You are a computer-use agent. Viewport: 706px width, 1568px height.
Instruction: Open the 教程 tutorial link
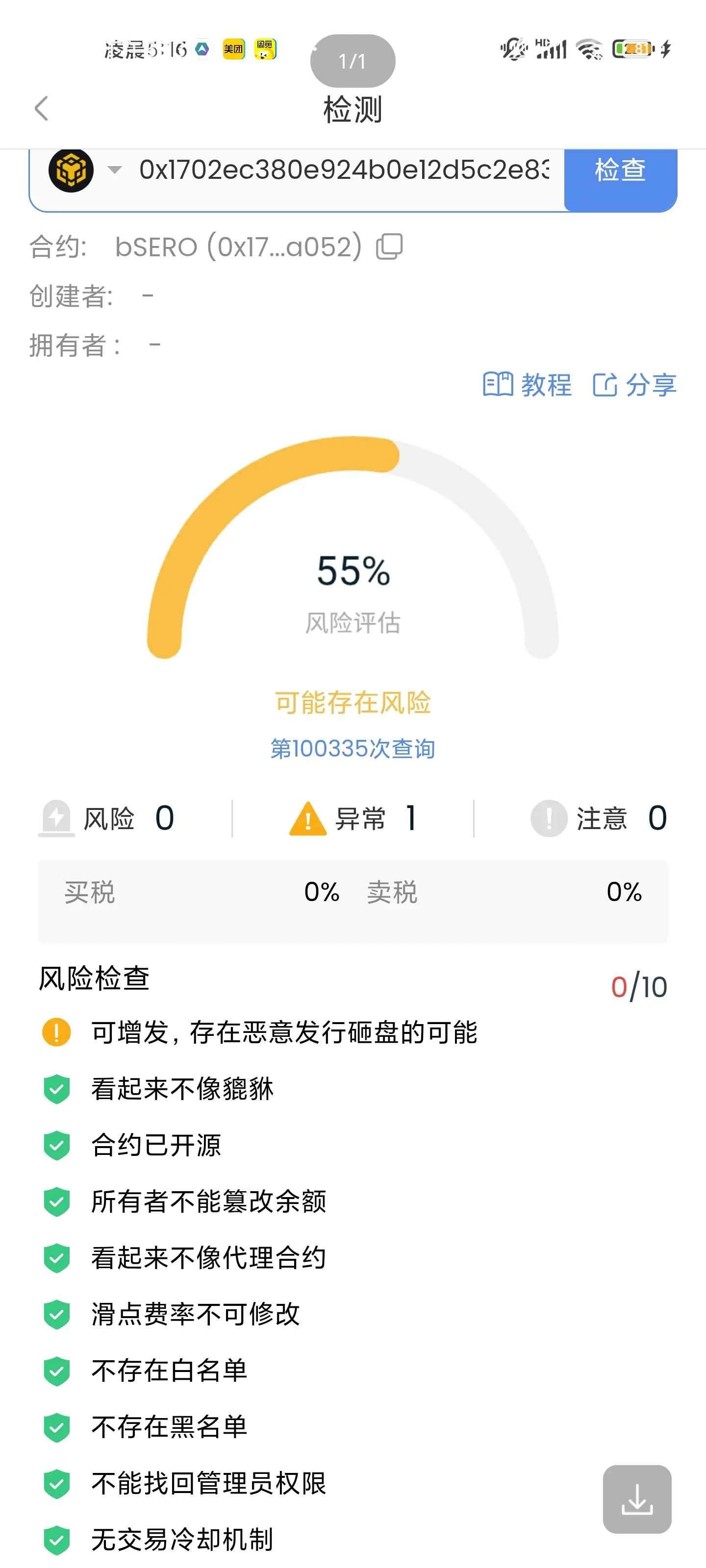528,385
